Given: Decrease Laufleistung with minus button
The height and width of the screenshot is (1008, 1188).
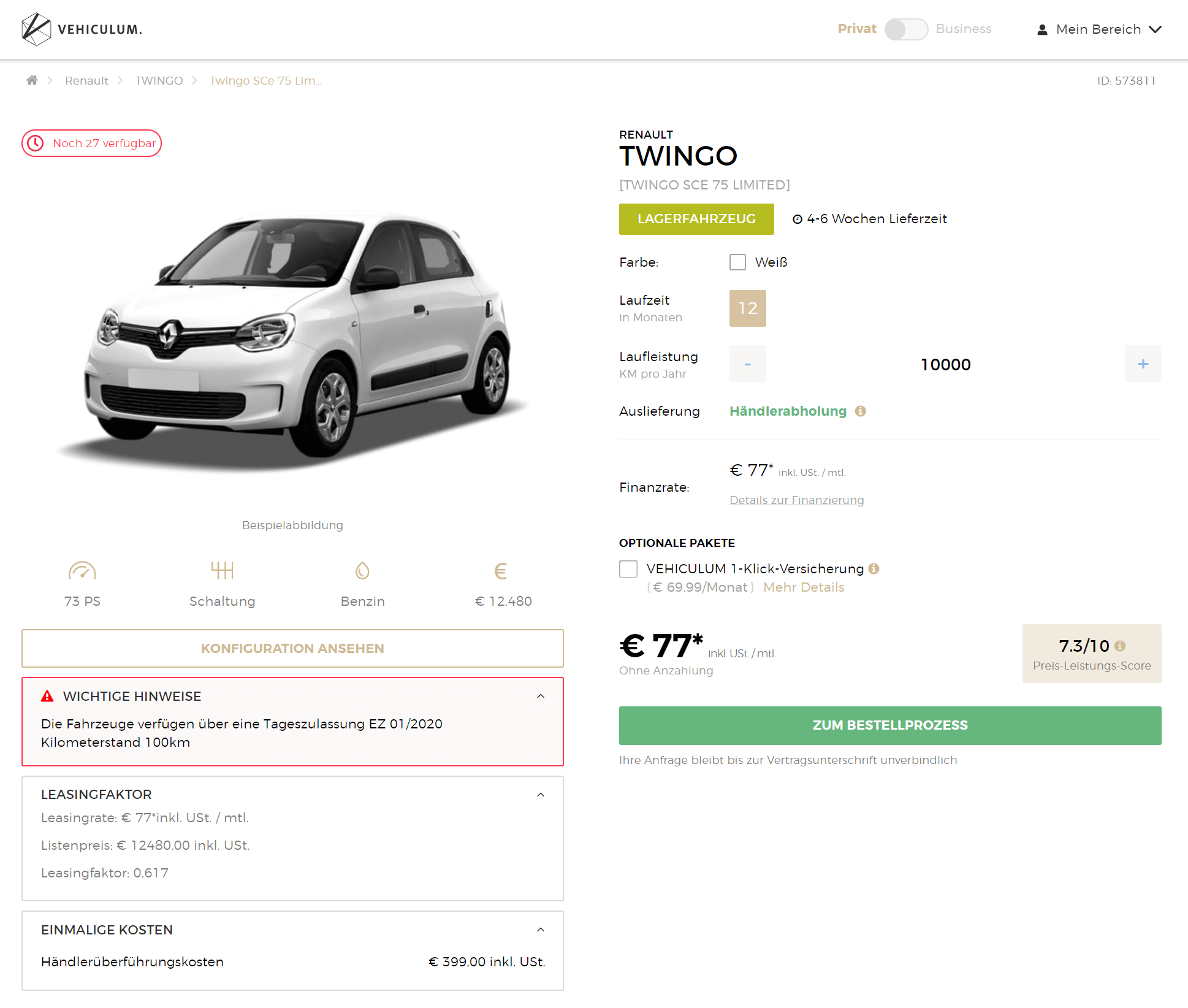Looking at the screenshot, I should pyautogui.click(x=747, y=364).
